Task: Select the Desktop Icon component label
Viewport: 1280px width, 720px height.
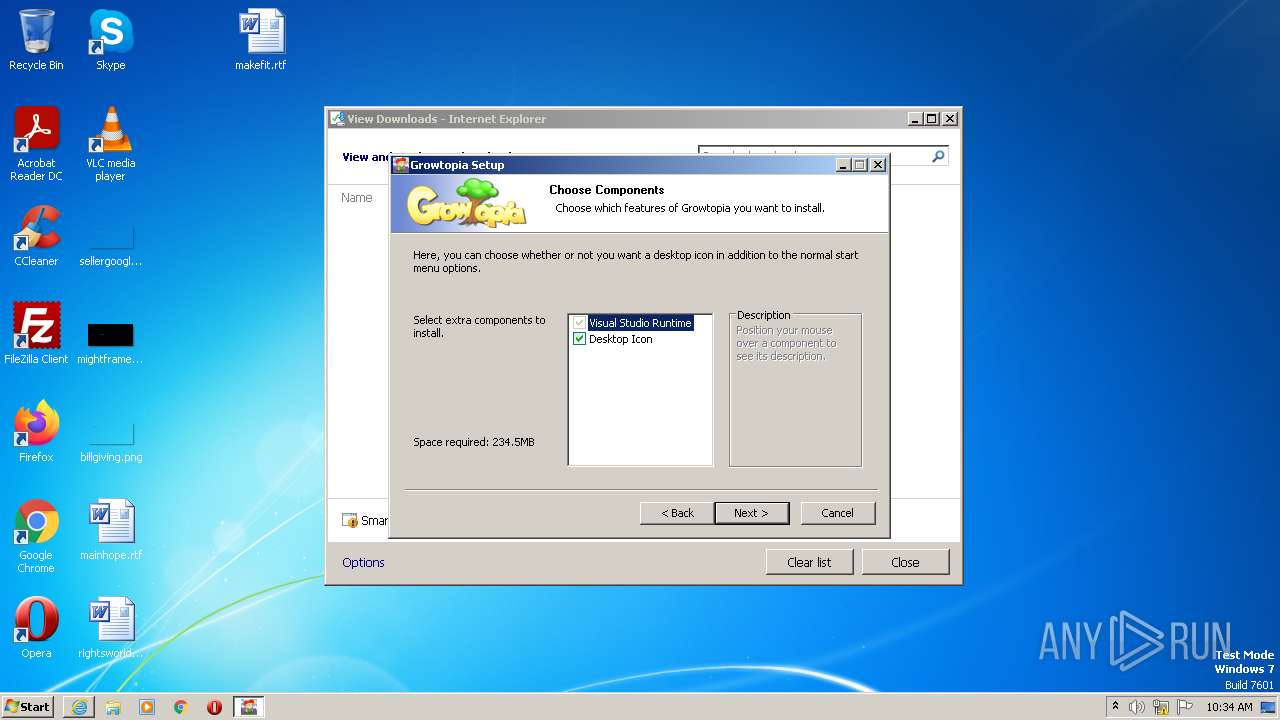Action: pos(620,339)
